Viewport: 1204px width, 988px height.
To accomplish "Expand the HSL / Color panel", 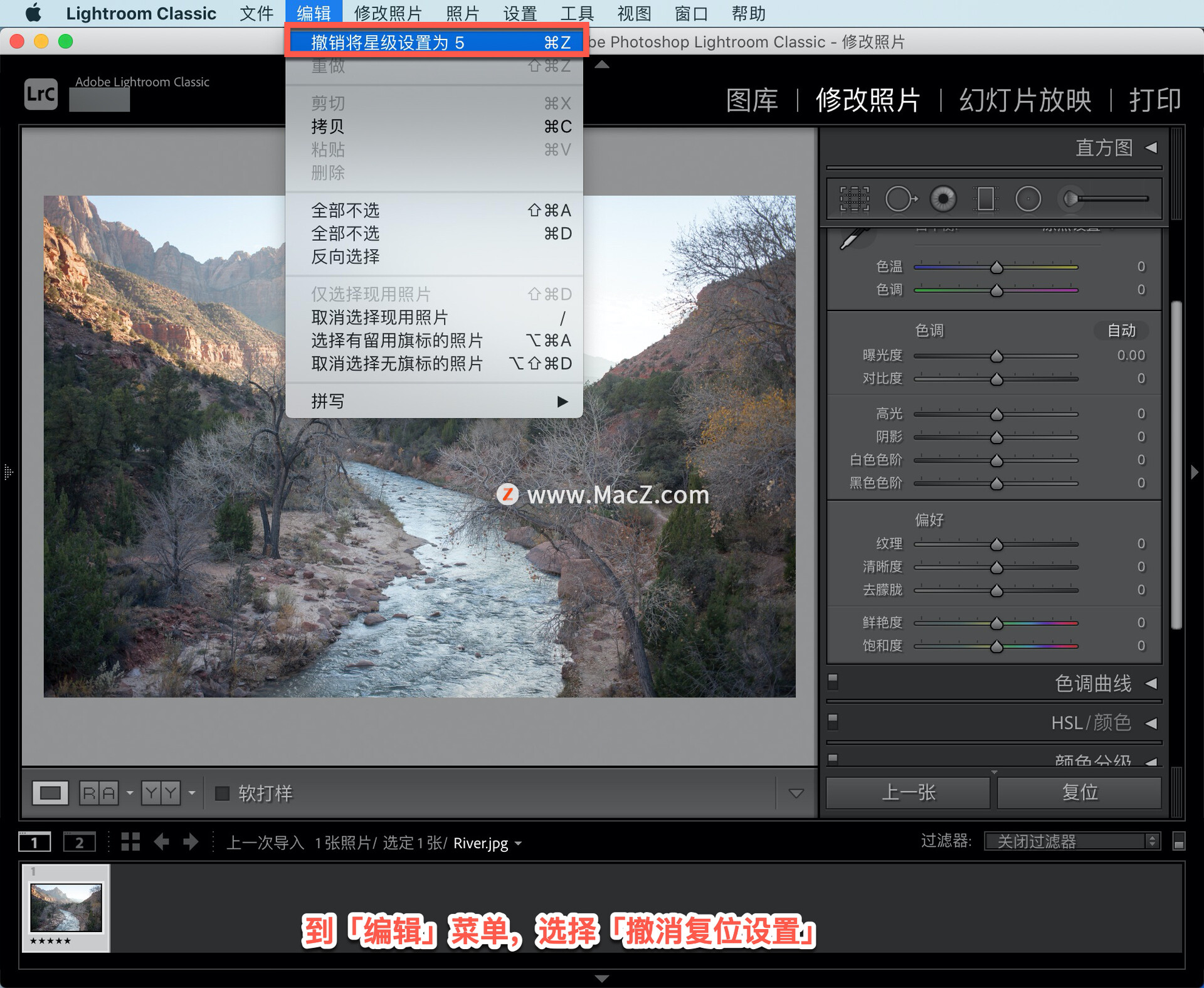I will tap(1151, 723).
